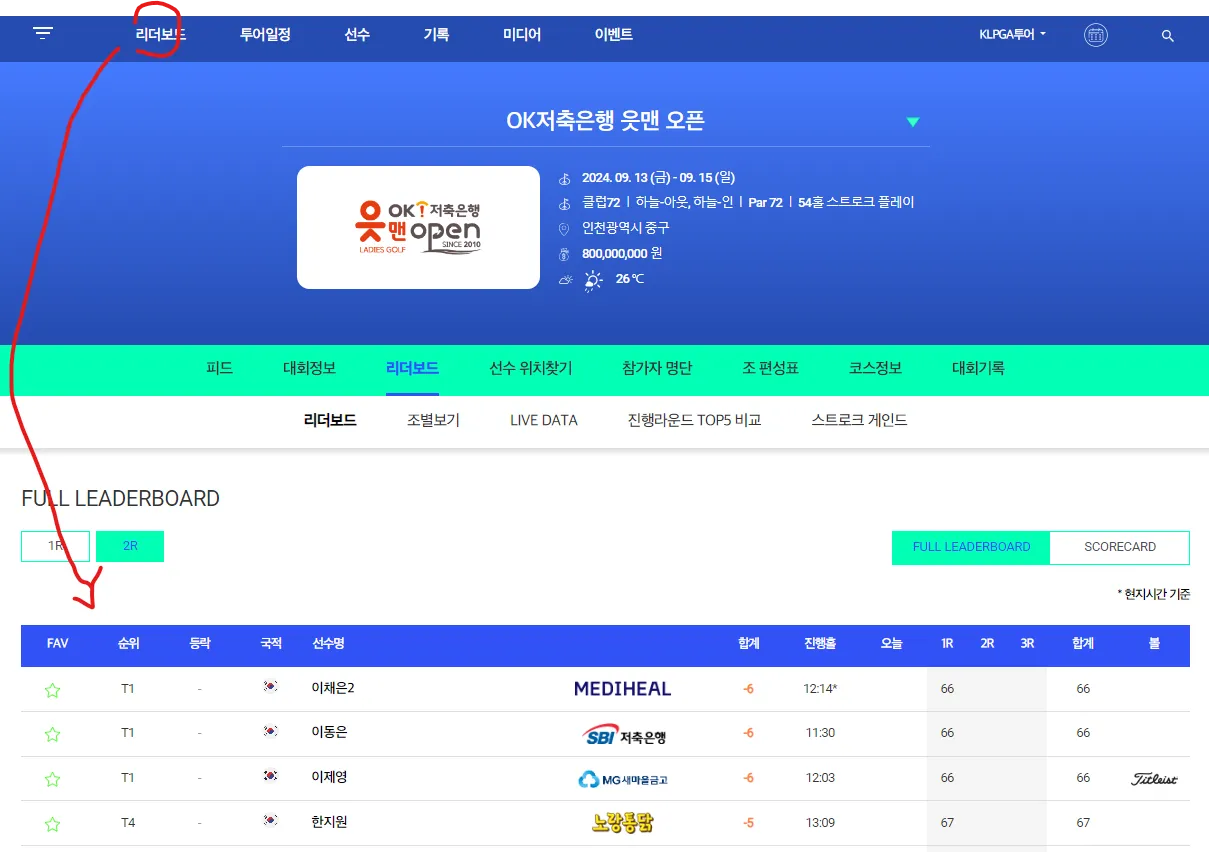This screenshot has height=852, width=1209.
Task: Expand the tournament selector arrow beside 오픈 title
Action: click(912, 121)
